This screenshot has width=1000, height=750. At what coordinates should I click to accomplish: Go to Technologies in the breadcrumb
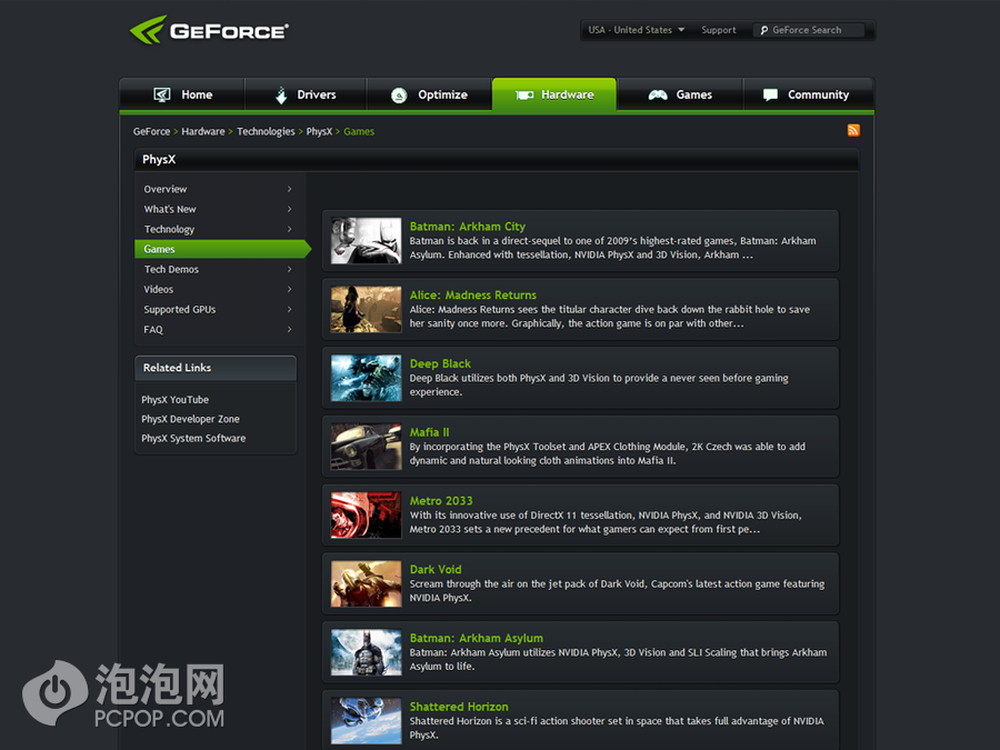[266, 132]
